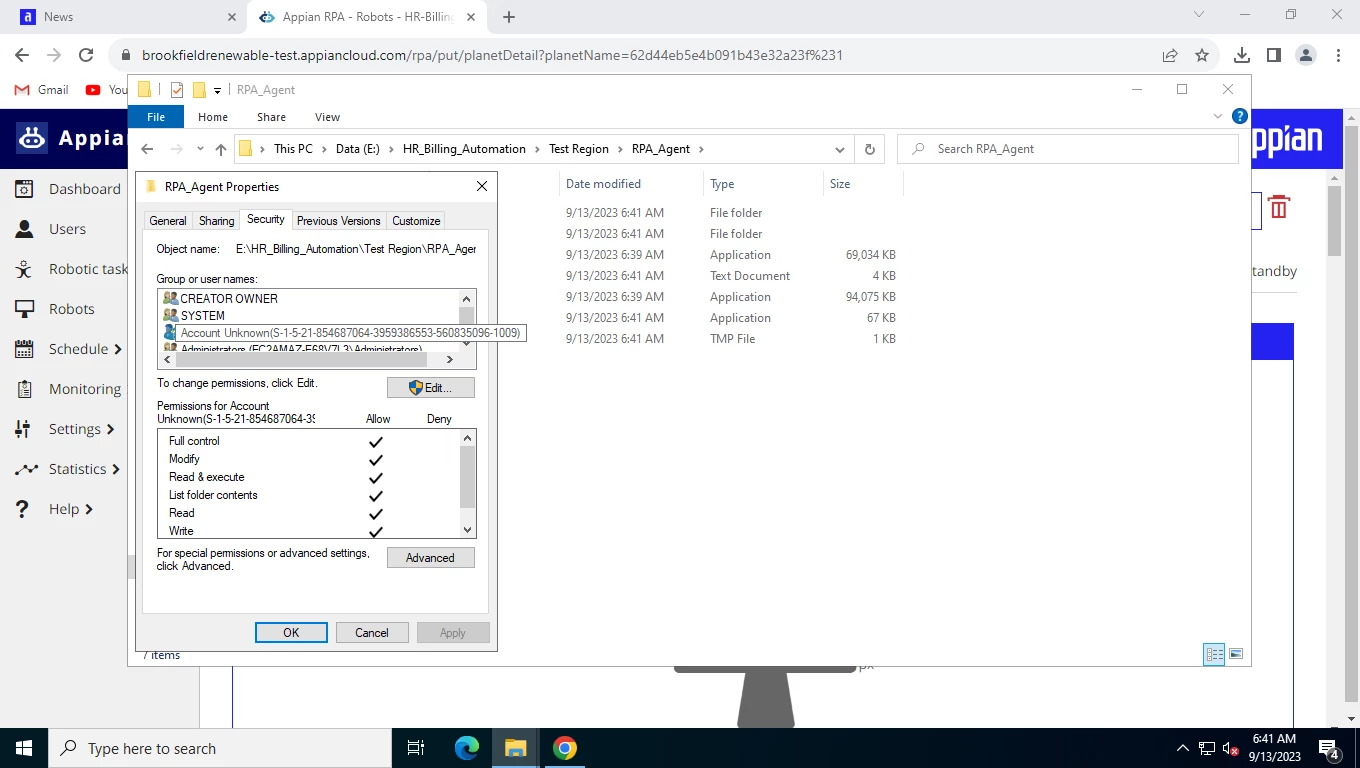1360x768 pixels.
Task: Expand Statistics submenu chevron
Action: coord(116,469)
